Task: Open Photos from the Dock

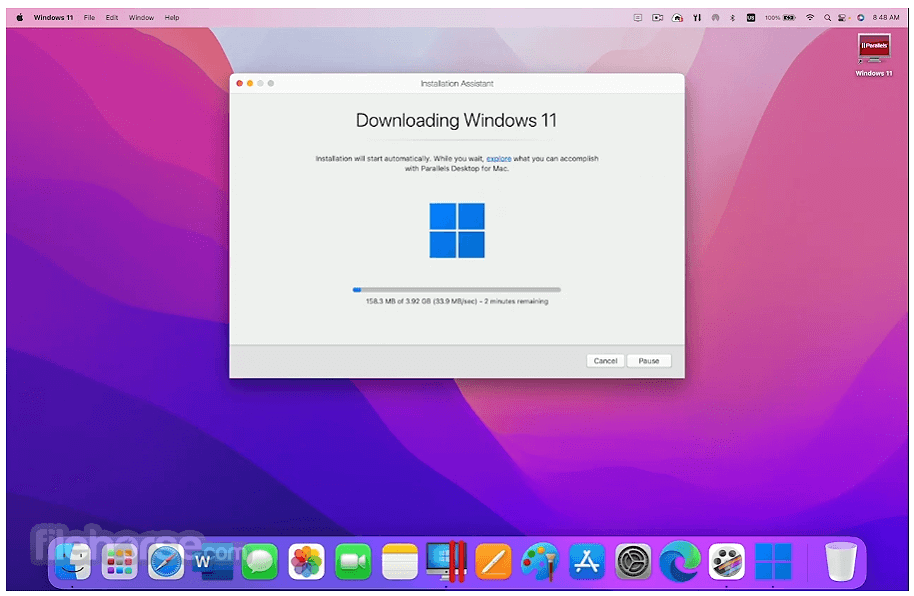Action: click(x=306, y=562)
